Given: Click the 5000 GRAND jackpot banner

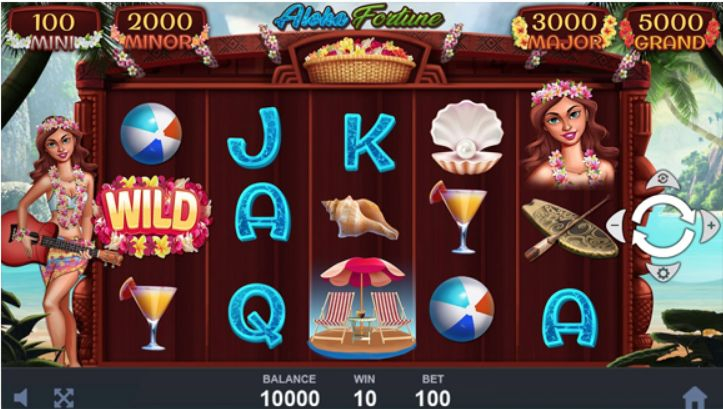Looking at the screenshot, I should (670, 30).
